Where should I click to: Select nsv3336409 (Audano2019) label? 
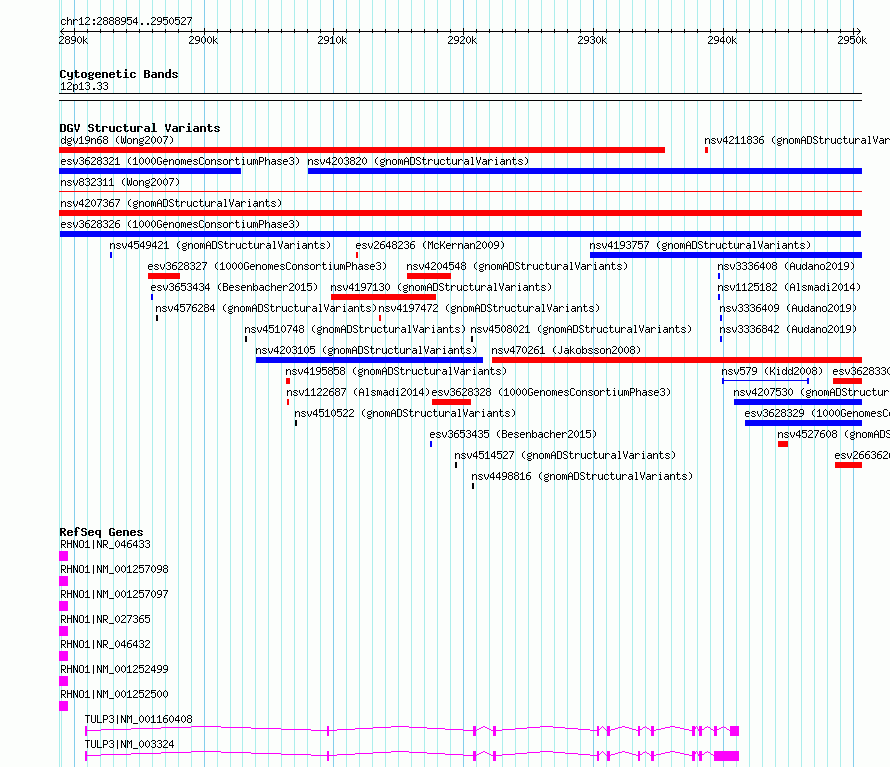pyautogui.click(x=788, y=308)
